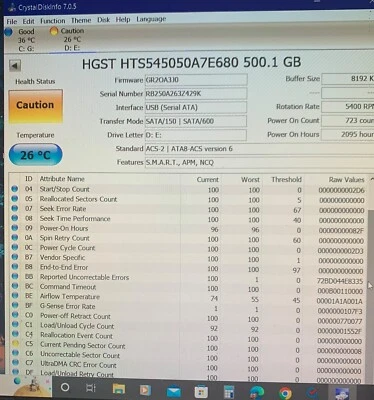
Task: Click the Drive Letter field
Action: [196, 135]
